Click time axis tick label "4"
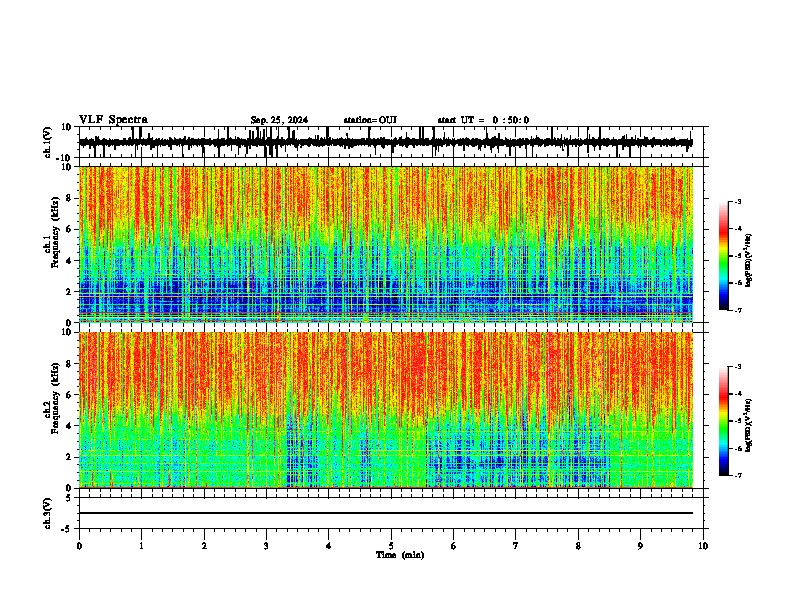The height and width of the screenshot is (612, 792). click(329, 546)
